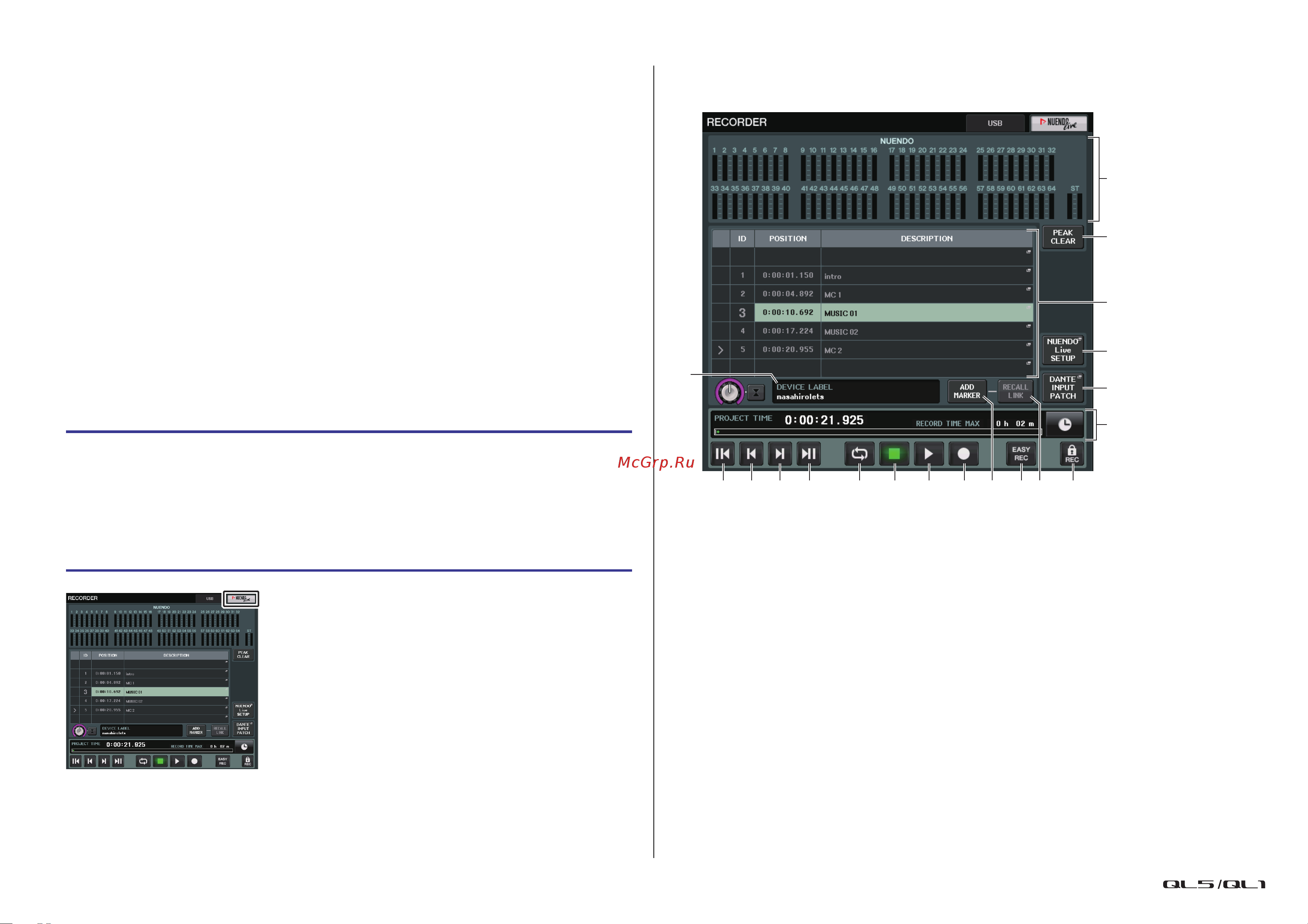Open DANTE INPUT PATCH in large recorder
1308x924 pixels.
1063,388
